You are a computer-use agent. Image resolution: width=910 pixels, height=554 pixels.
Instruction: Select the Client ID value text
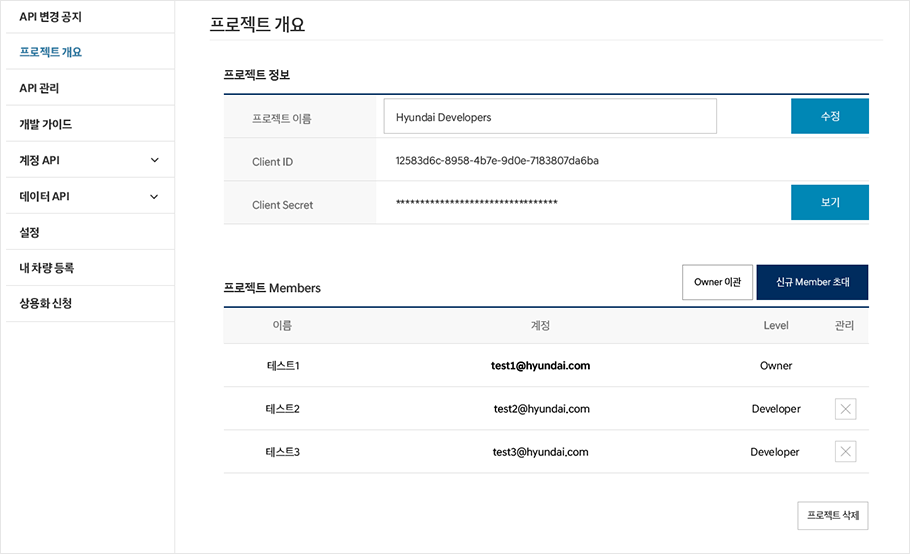(497, 161)
